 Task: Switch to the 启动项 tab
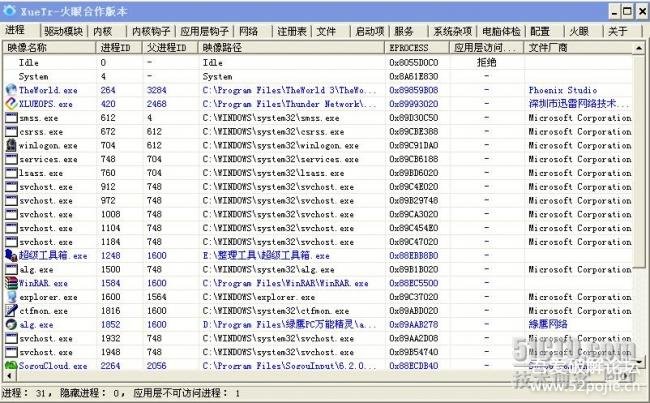[370, 31]
